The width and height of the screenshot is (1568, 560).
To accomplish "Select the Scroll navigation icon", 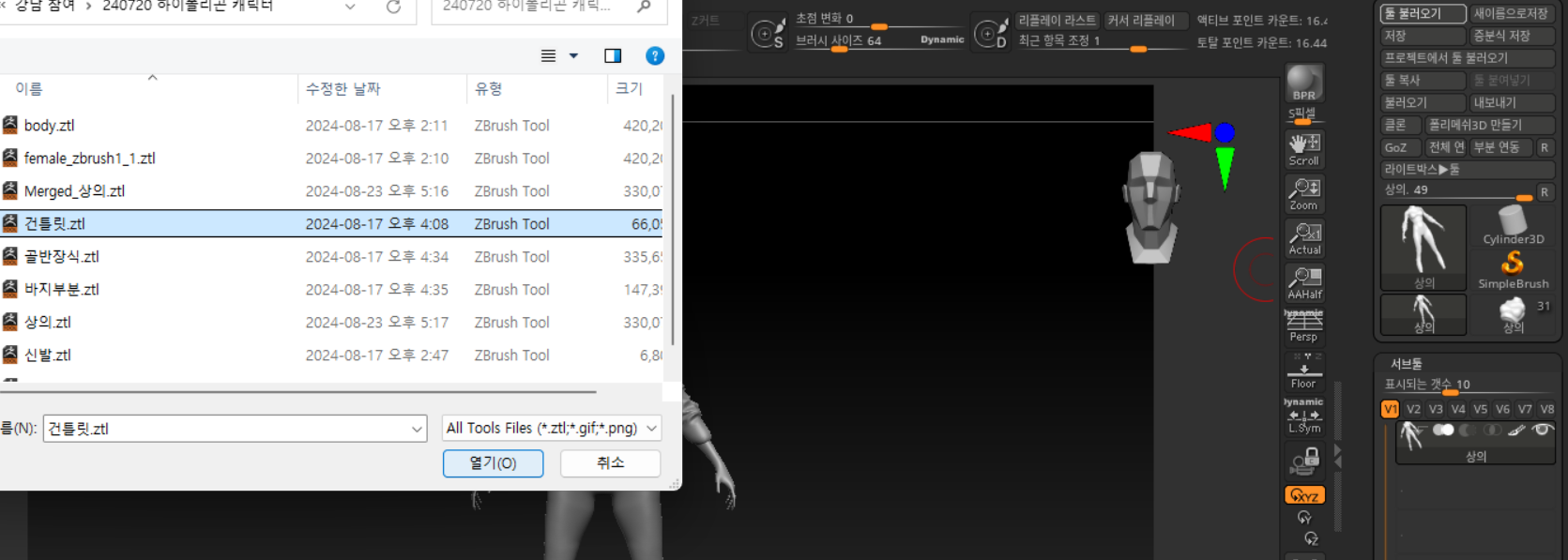I will (x=1304, y=149).
